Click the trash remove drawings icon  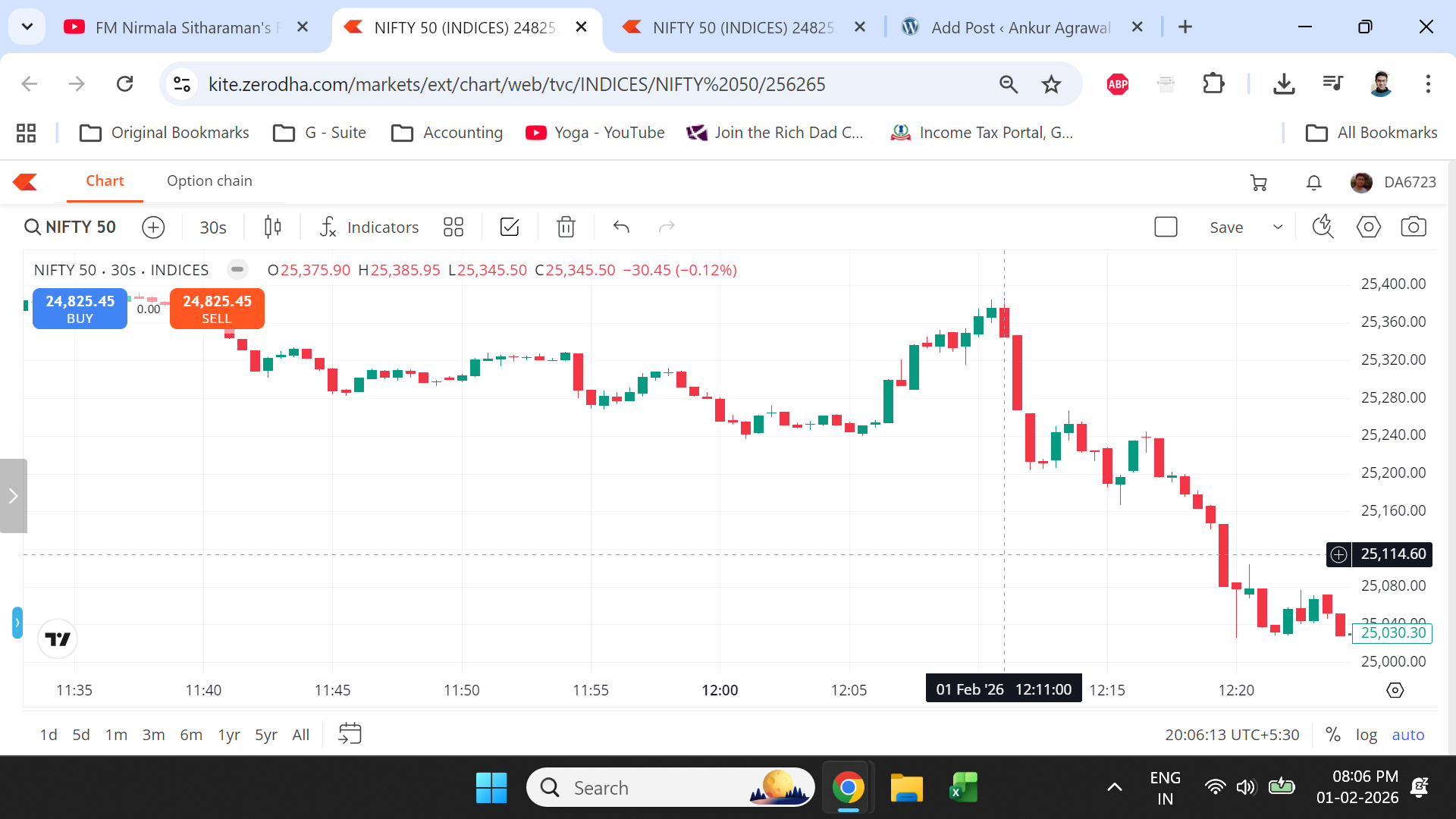click(566, 227)
